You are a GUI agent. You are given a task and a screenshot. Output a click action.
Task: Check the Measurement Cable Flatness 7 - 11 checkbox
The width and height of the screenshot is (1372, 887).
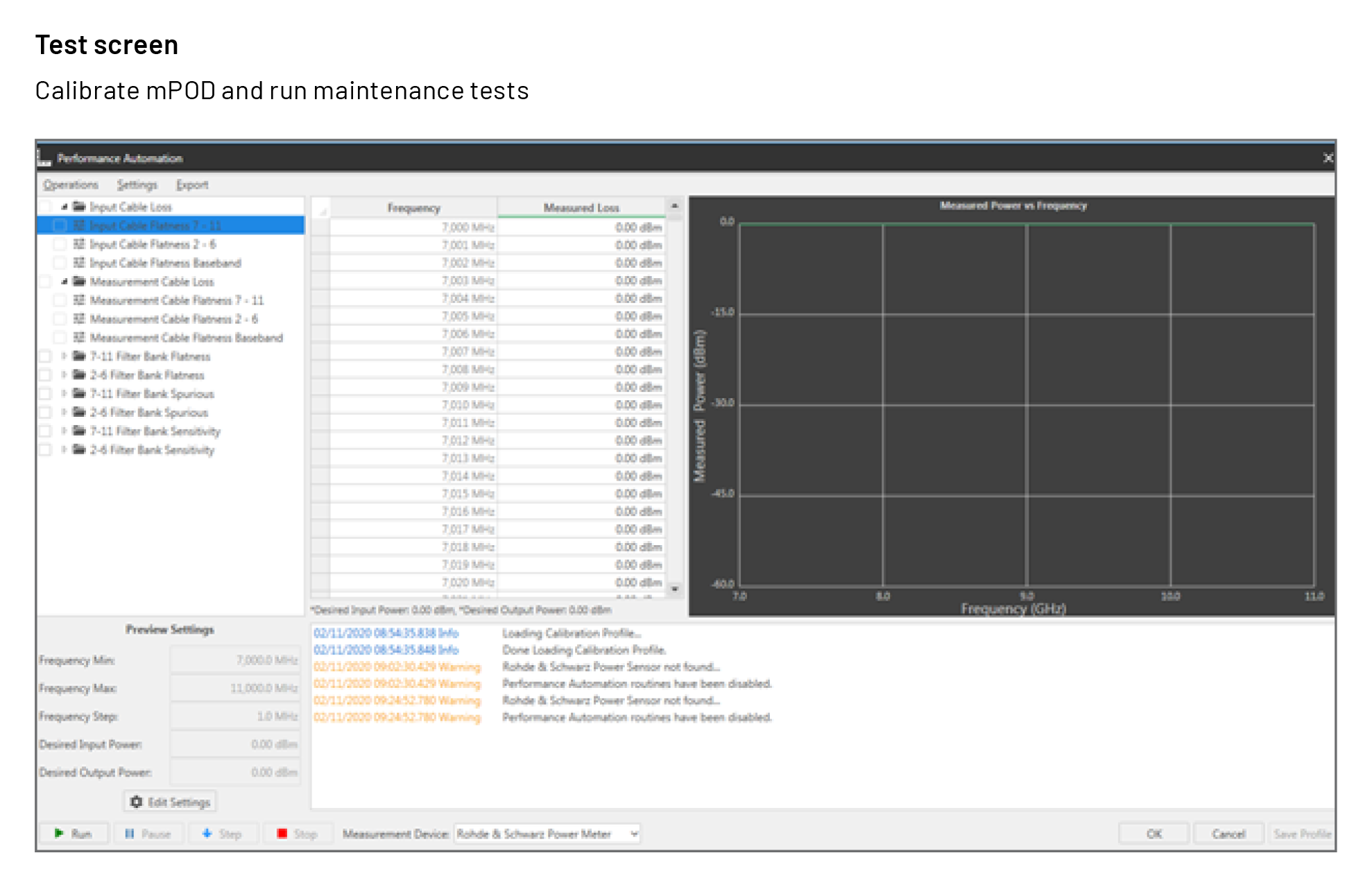(x=60, y=300)
